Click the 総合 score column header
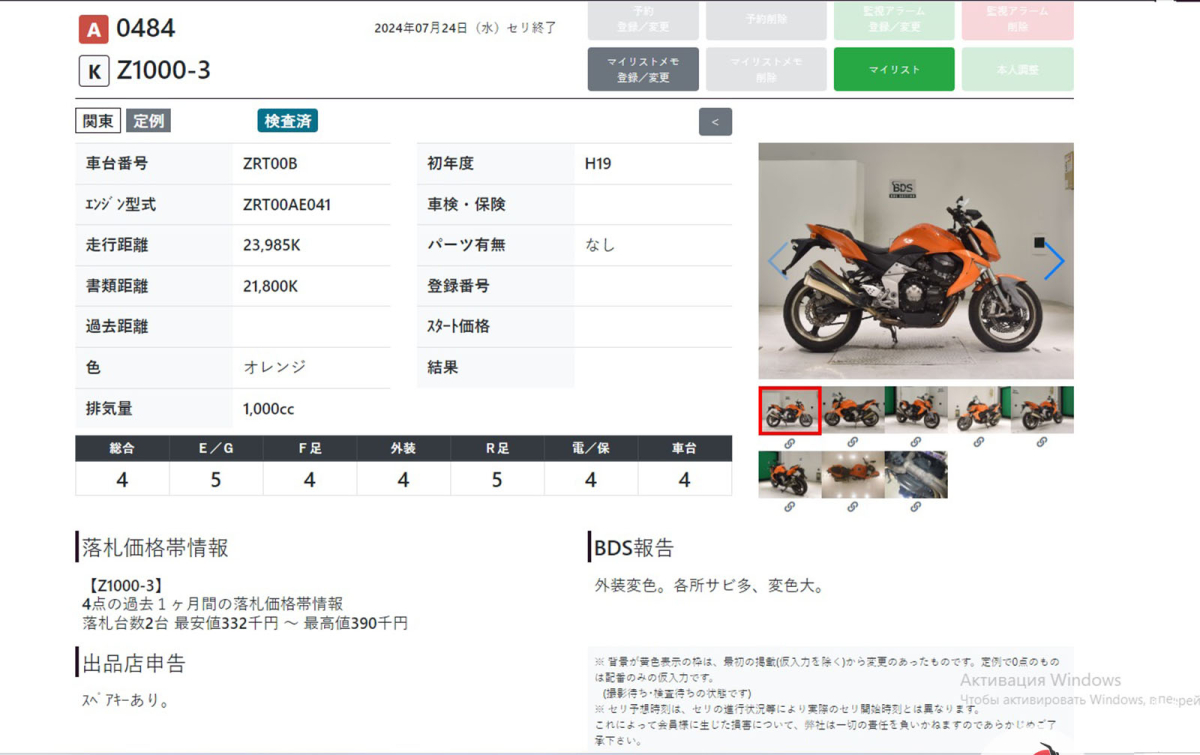1200x755 pixels. click(122, 448)
